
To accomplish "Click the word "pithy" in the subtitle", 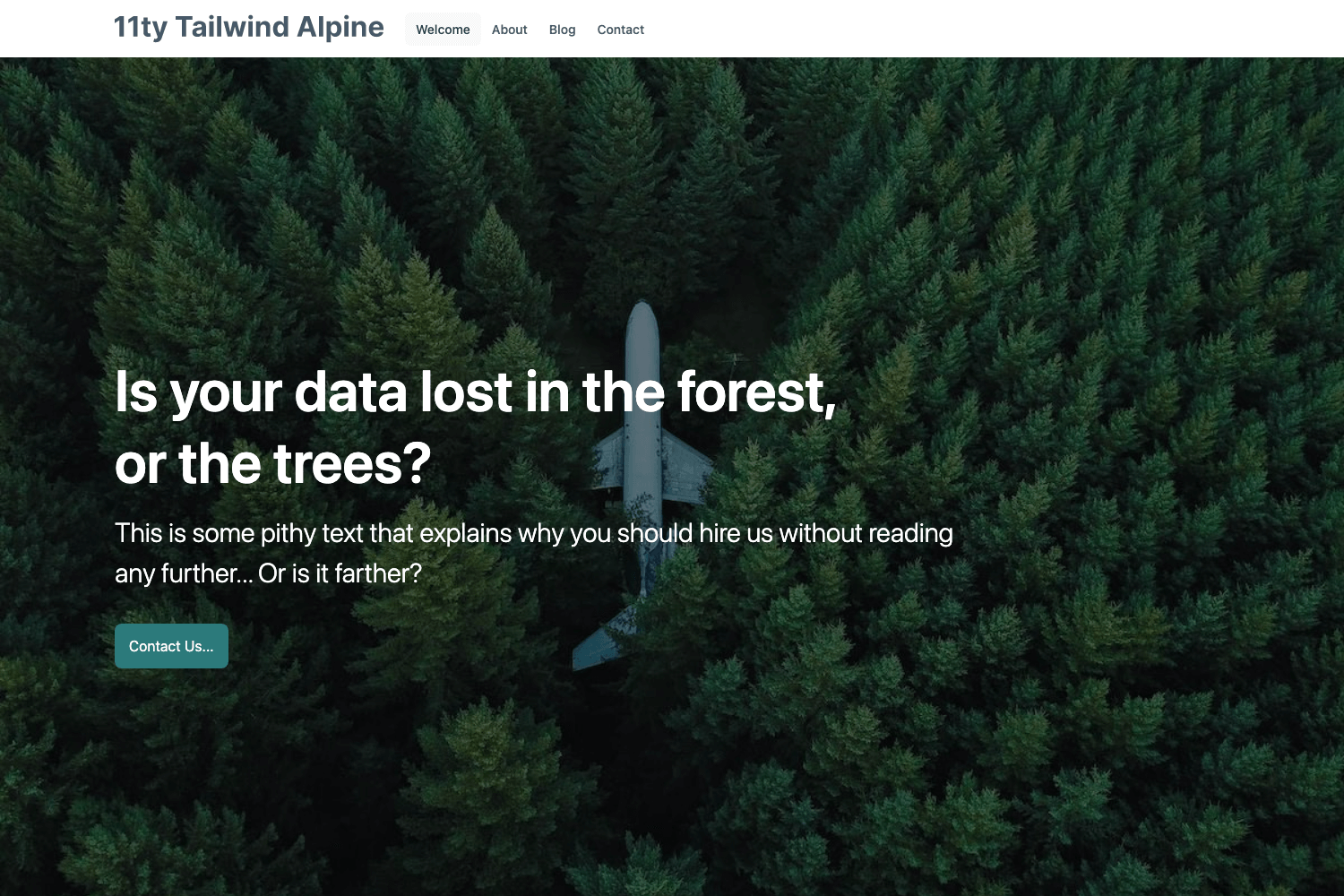I will coord(288,533).
